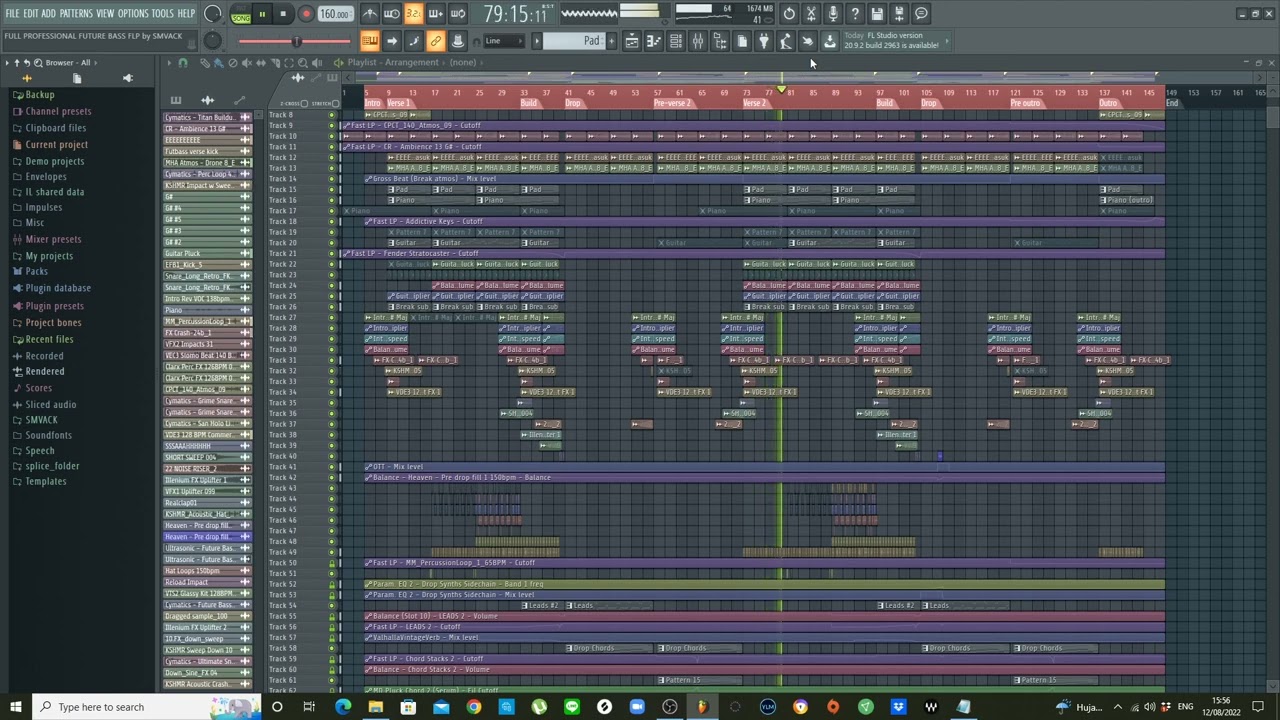
Task: Click the Verse 1 timeline marker
Action: coord(398,103)
